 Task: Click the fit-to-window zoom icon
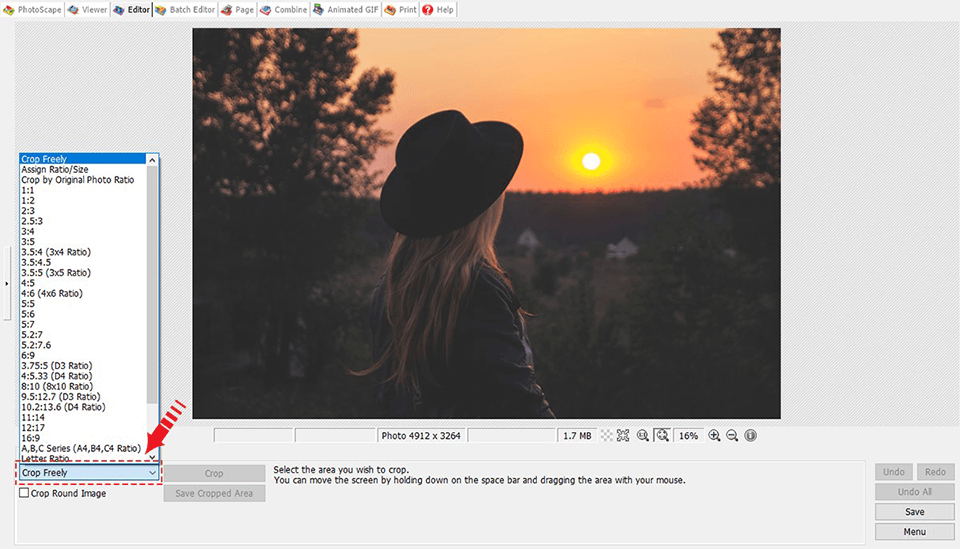(x=662, y=436)
